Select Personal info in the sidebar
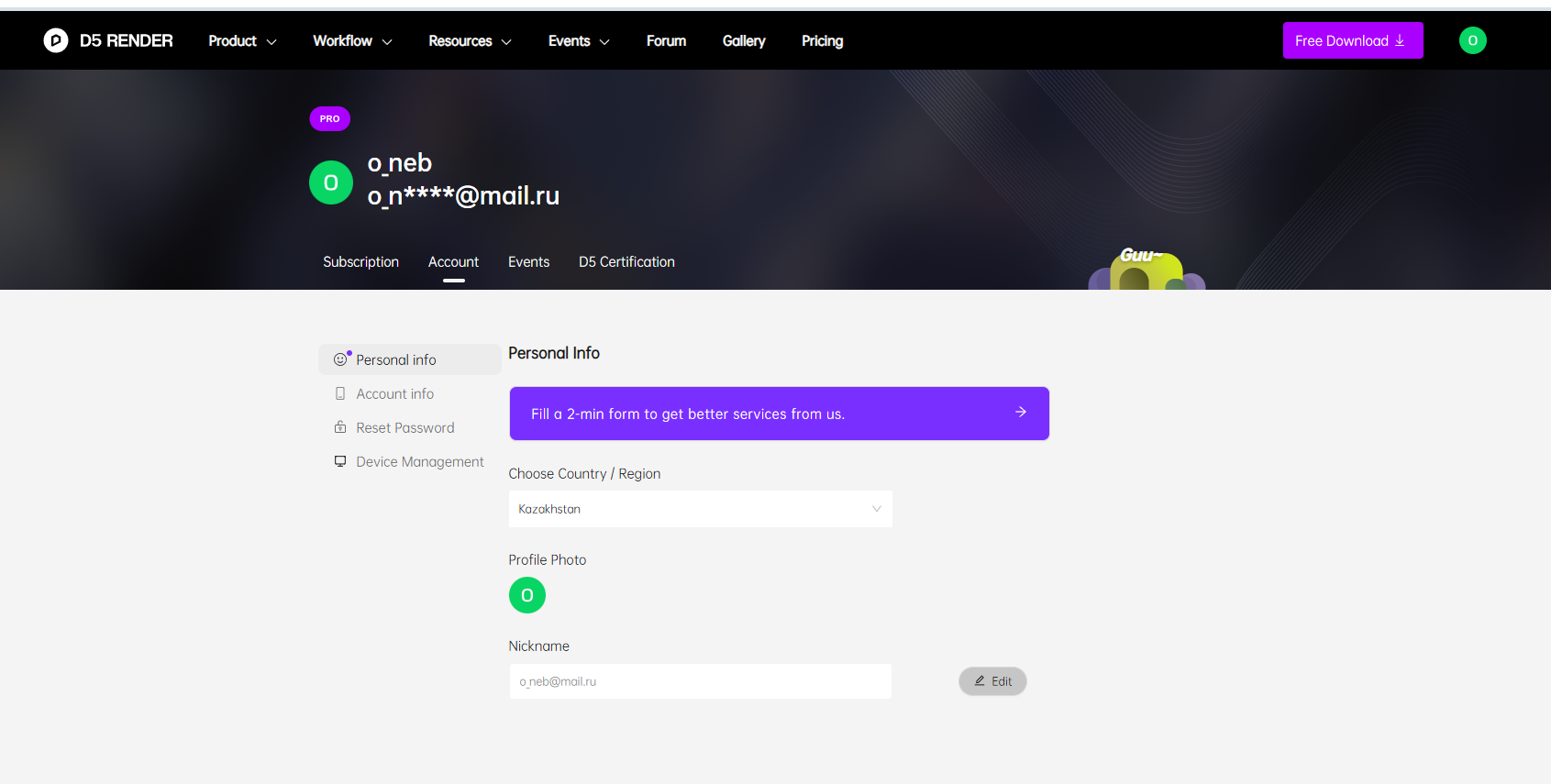 396,359
